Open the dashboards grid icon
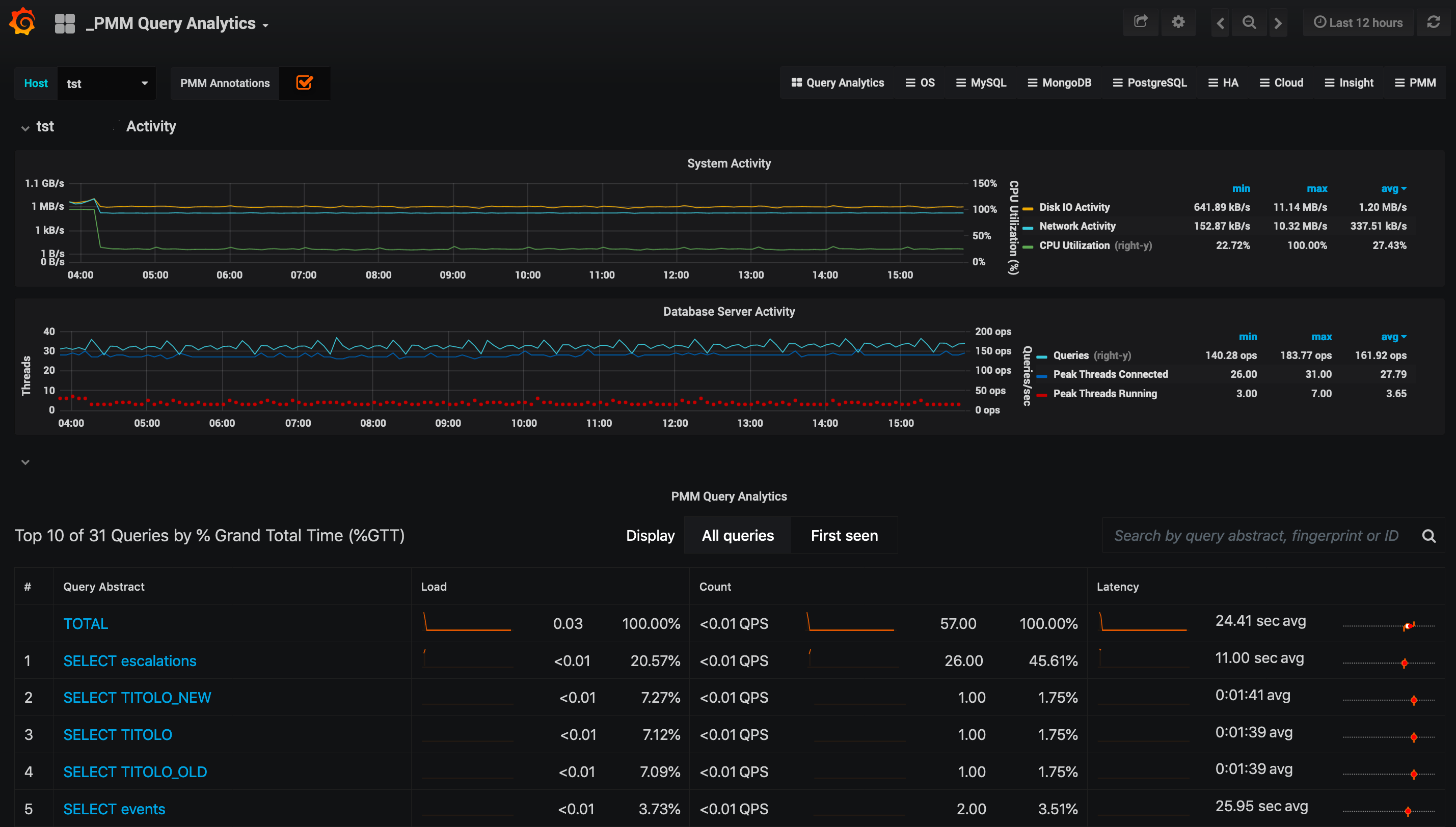This screenshot has height=827, width=1456. [65, 23]
